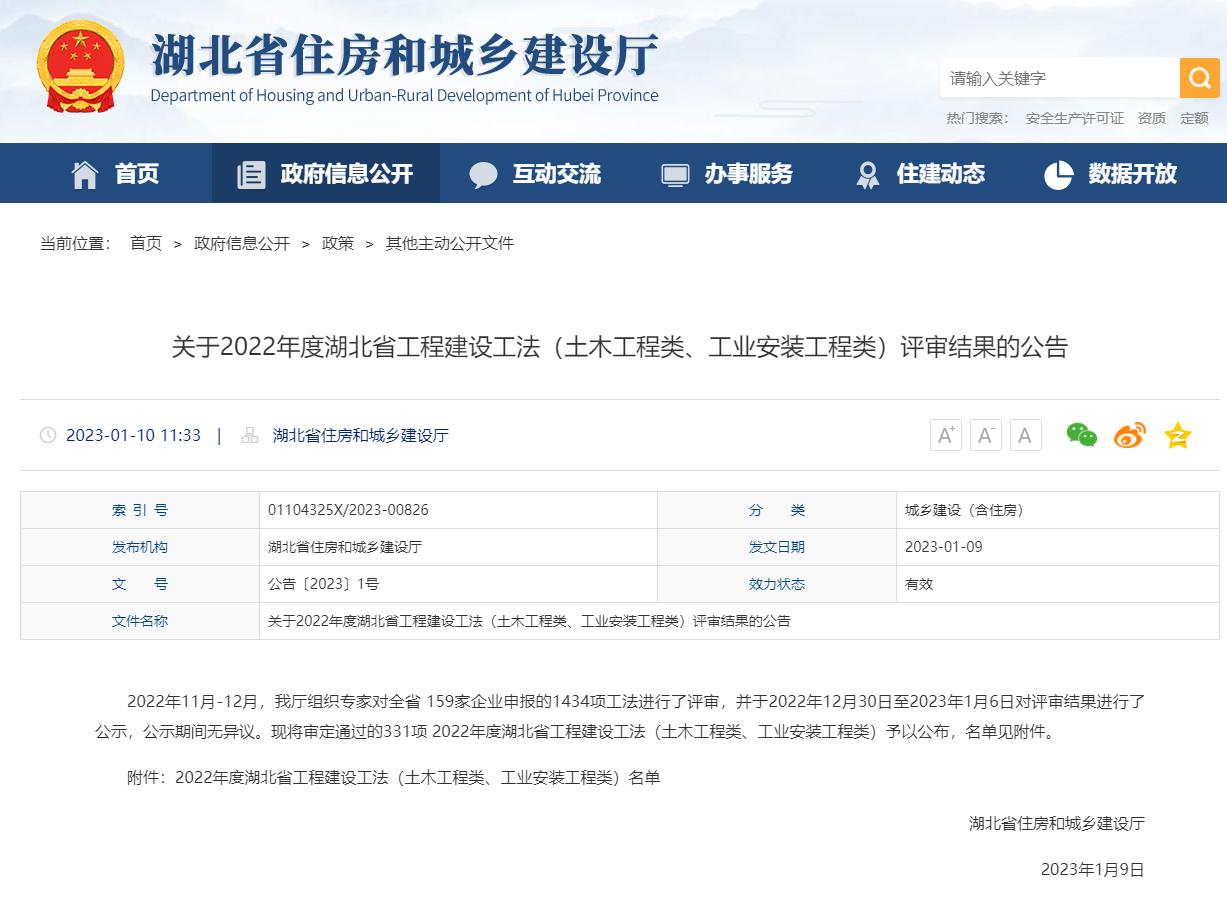Click the orange search magnifier button
This screenshot has height=898, width=1227.
(1199, 78)
